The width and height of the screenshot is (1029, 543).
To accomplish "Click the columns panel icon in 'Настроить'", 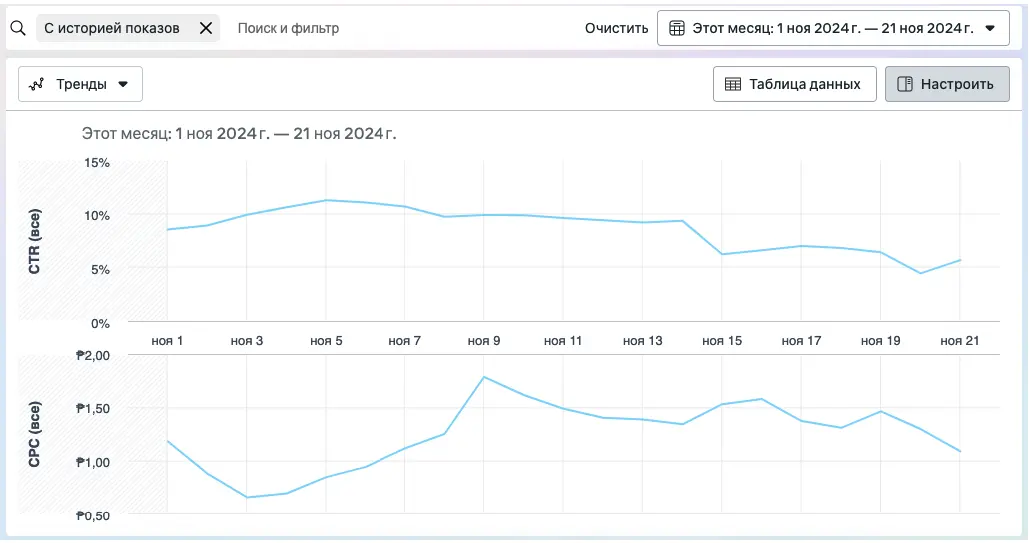I will 905,84.
